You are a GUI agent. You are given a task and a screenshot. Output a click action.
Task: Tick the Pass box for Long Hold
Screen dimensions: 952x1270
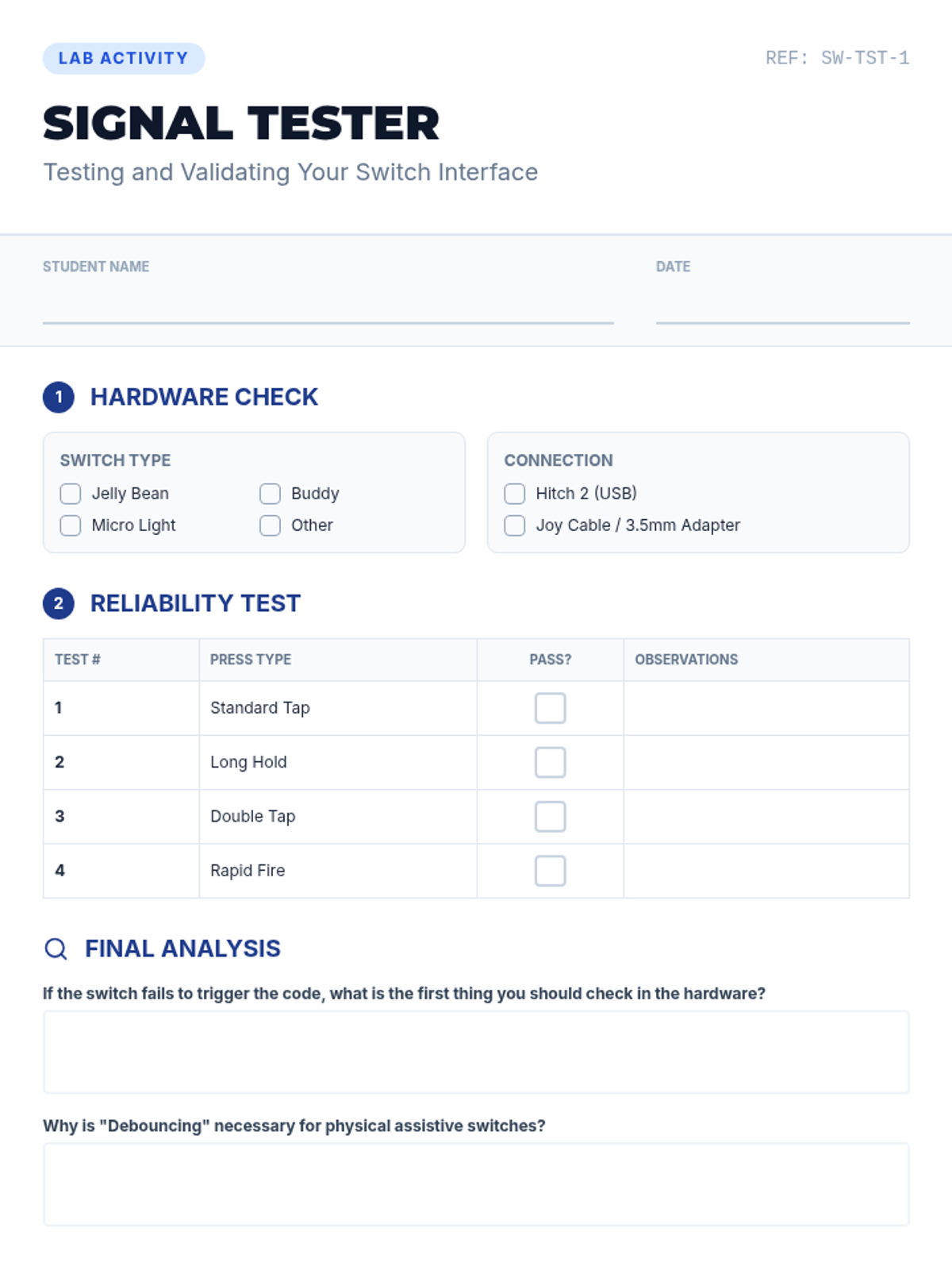[x=550, y=762]
